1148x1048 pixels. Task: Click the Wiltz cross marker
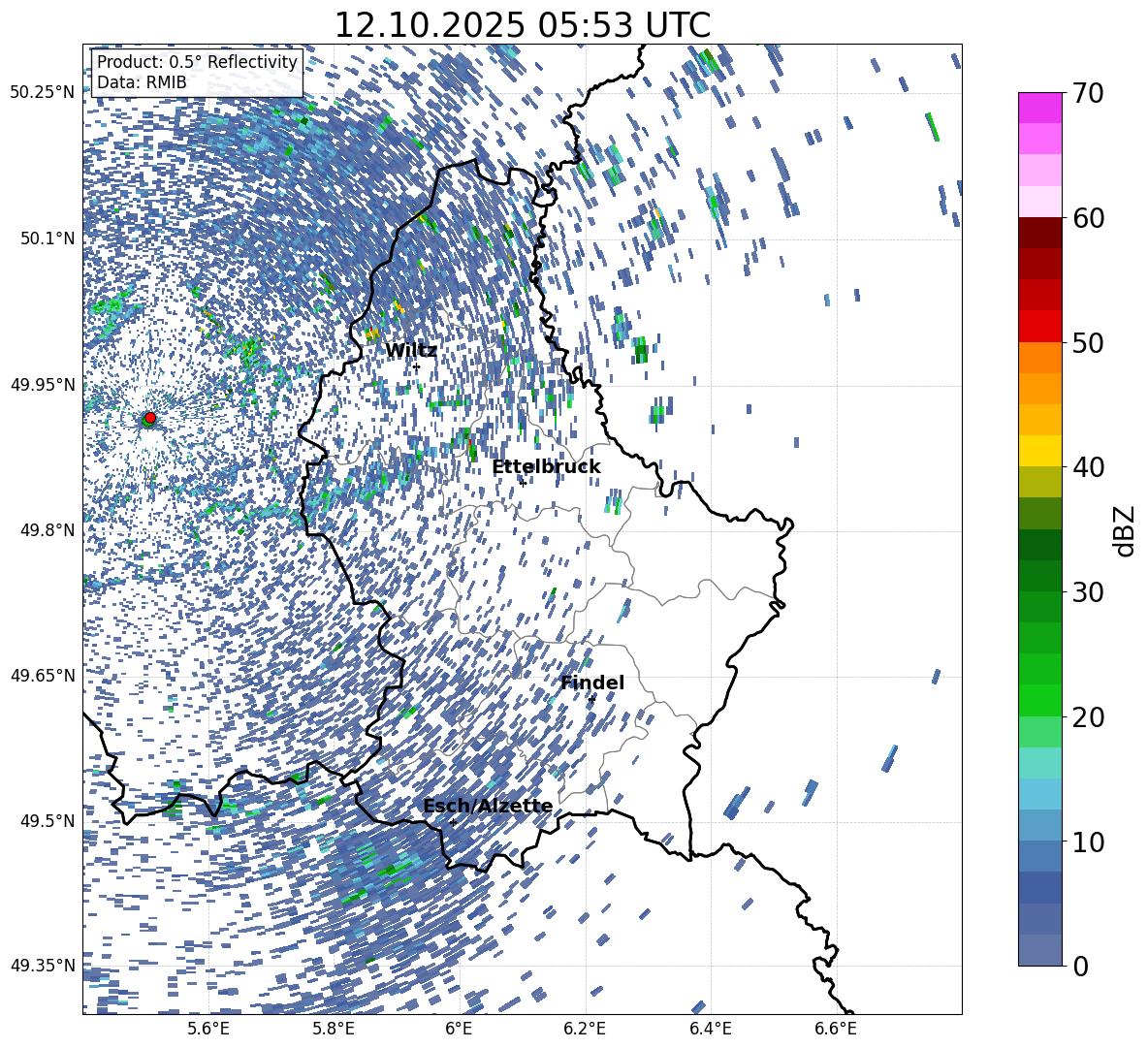coord(416,366)
